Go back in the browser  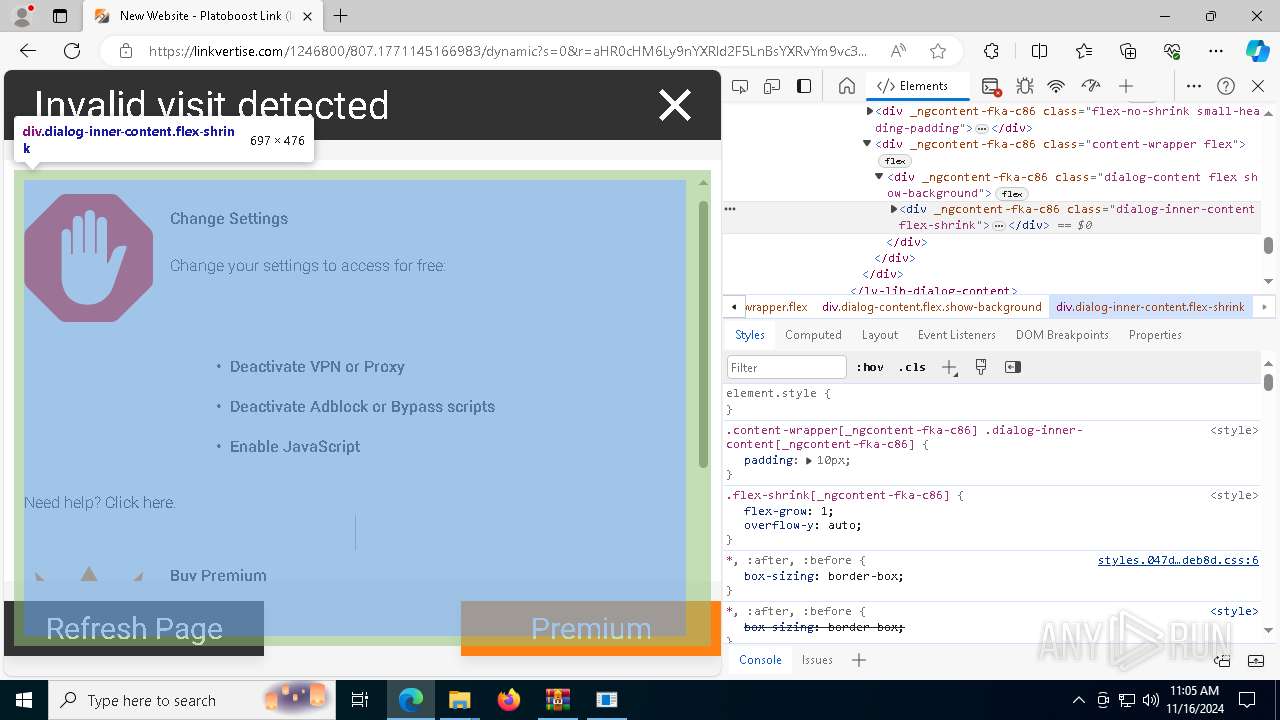[x=28, y=51]
